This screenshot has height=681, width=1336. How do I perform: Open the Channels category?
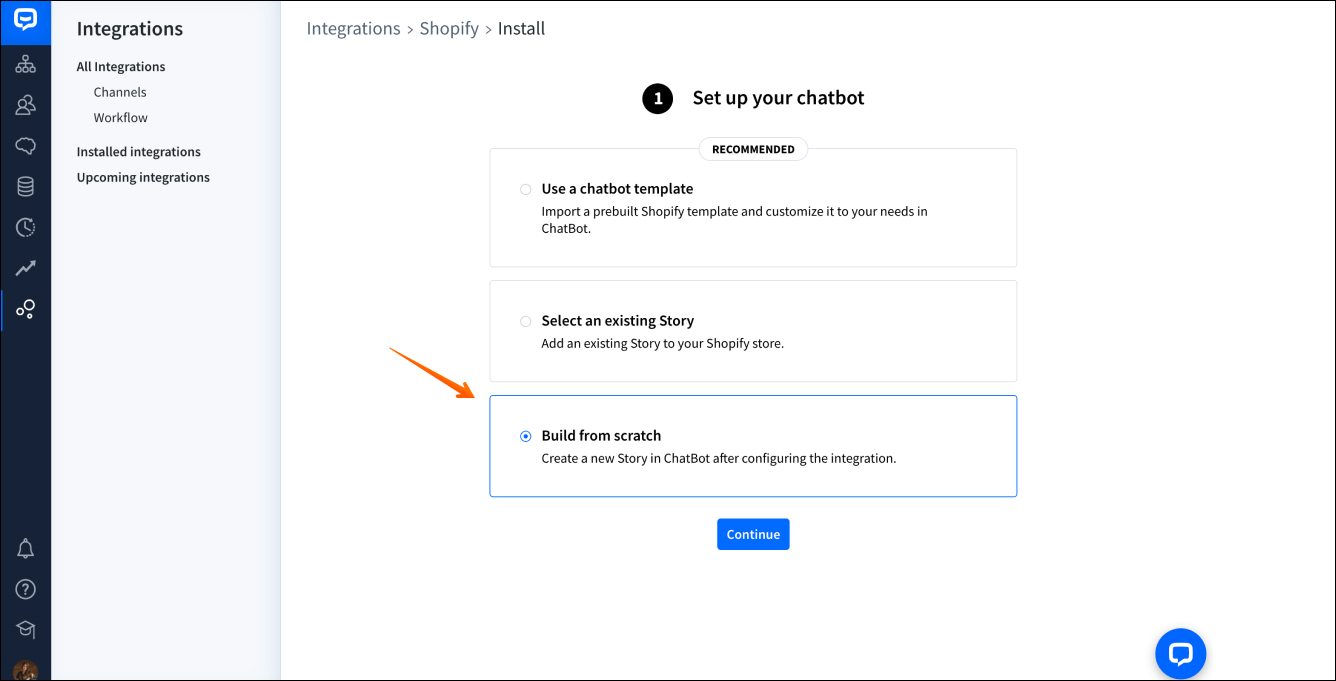coord(120,92)
